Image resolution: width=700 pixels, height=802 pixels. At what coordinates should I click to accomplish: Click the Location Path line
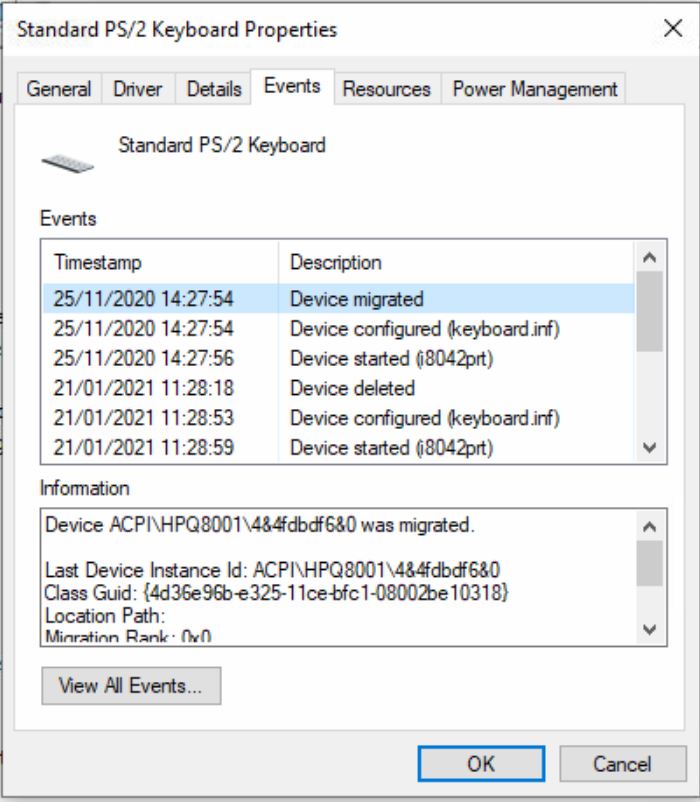(x=105, y=615)
